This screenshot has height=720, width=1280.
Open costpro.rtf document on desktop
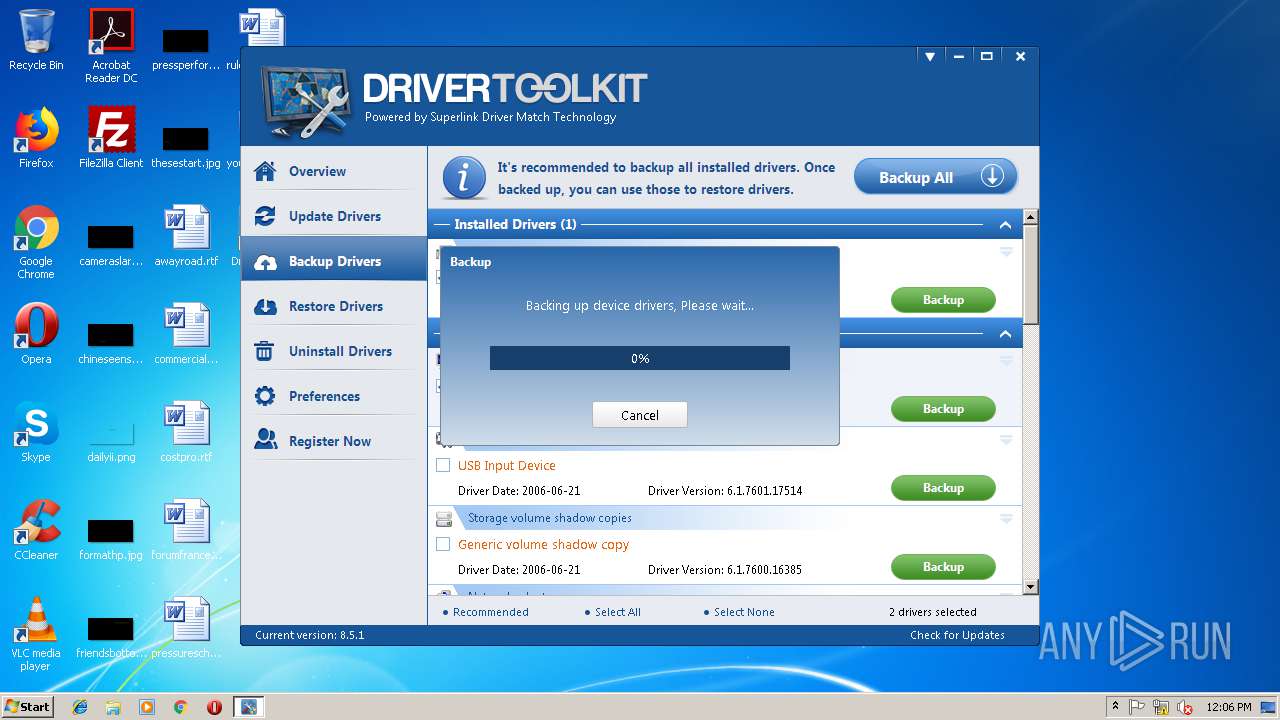(186, 431)
